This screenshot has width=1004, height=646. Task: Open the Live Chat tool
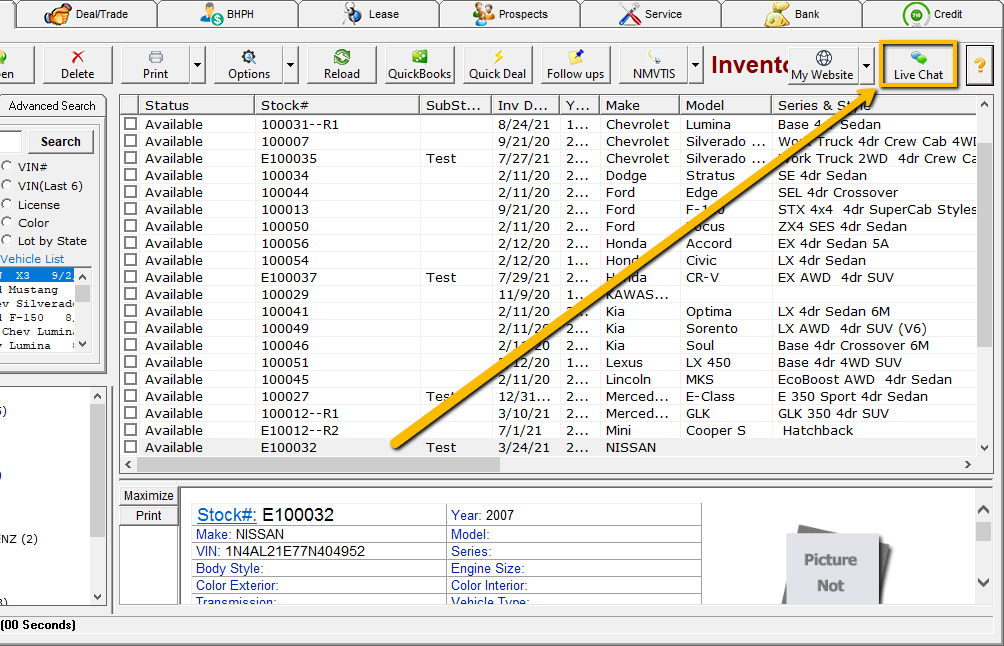tap(918, 65)
